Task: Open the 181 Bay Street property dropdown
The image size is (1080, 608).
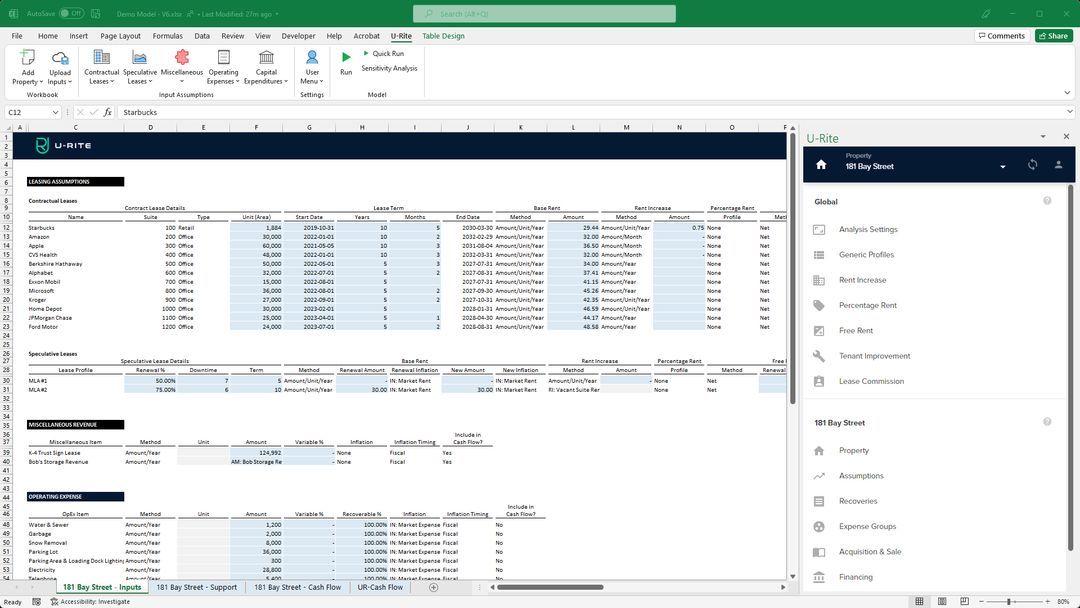Action: click(x=1002, y=166)
